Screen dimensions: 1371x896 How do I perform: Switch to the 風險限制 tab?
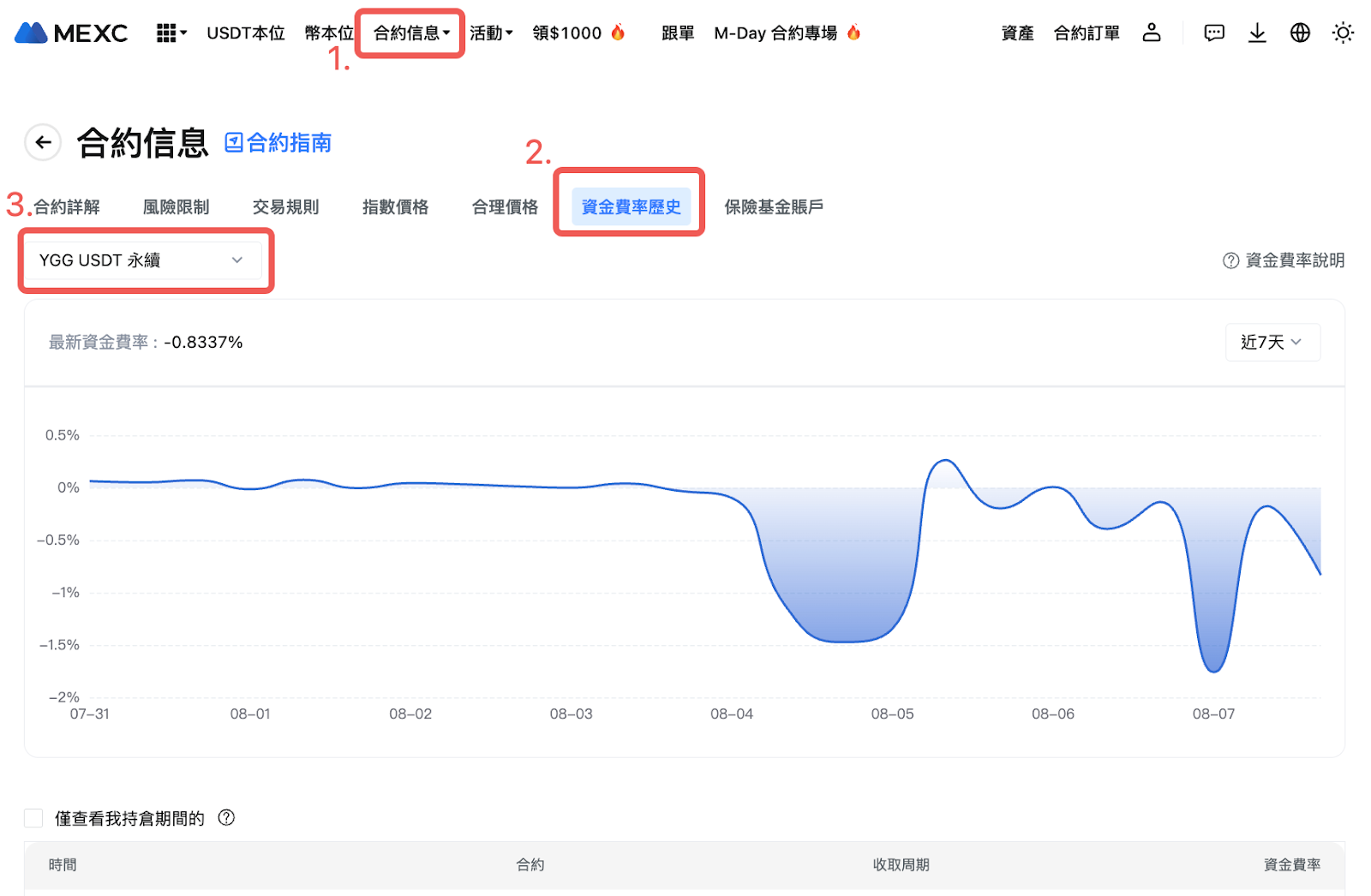click(x=176, y=206)
